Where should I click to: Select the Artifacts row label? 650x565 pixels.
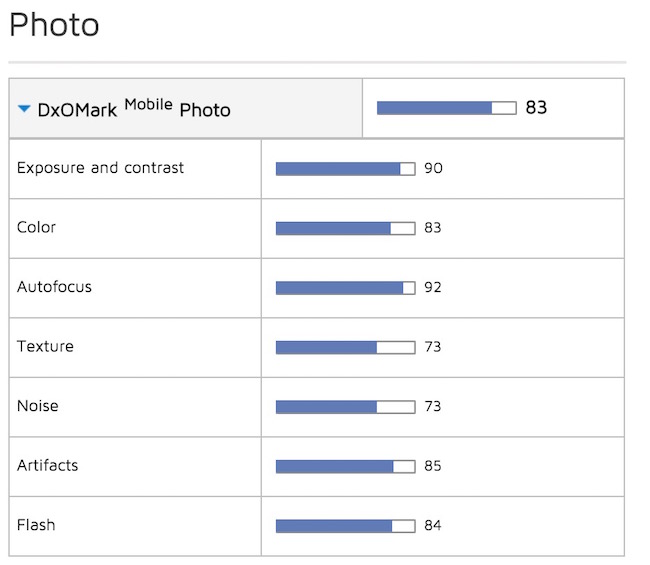pos(47,465)
